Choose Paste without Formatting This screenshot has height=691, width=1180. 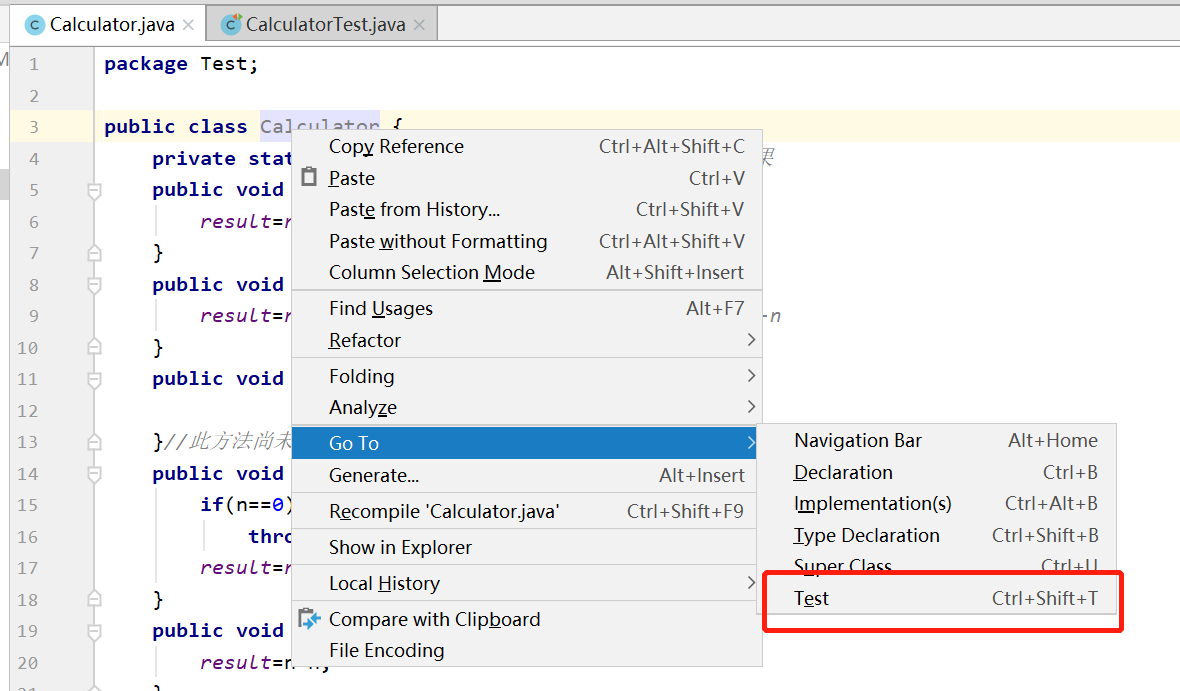tap(527, 241)
